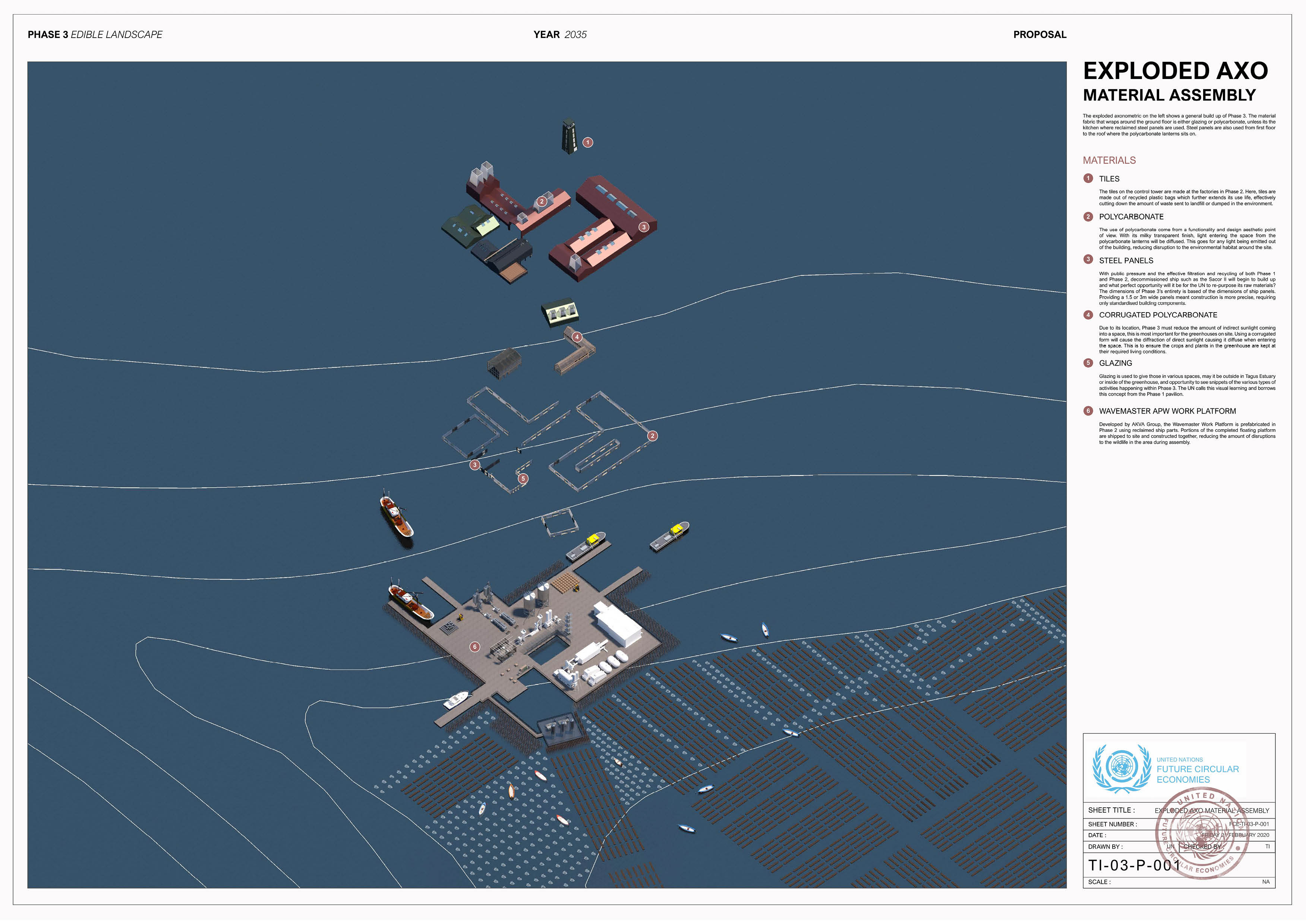Click the United Nations emblem logo

[x=1122, y=768]
